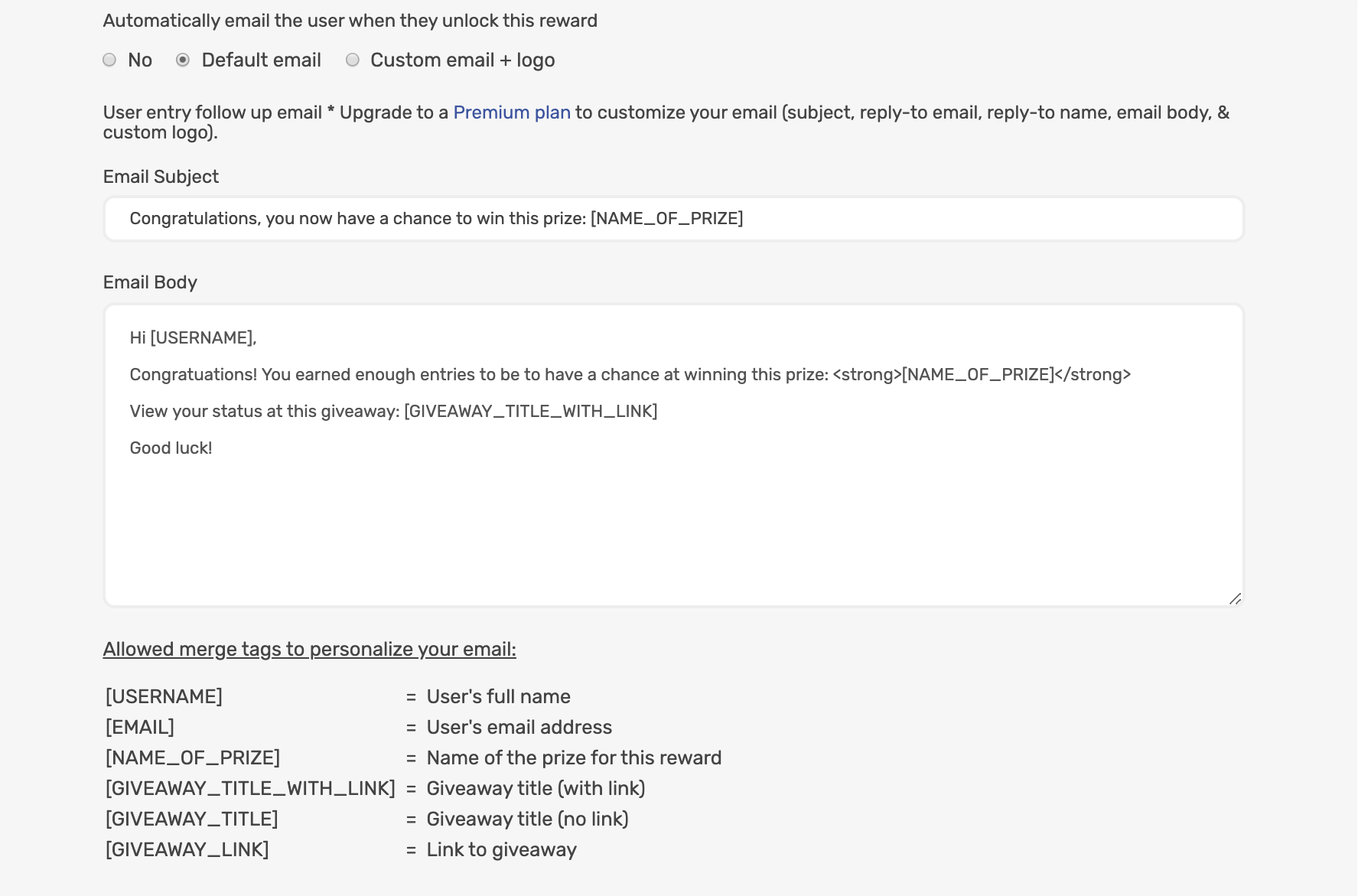Click the "Custom email + logo" label text
1358x896 pixels.
[462, 60]
